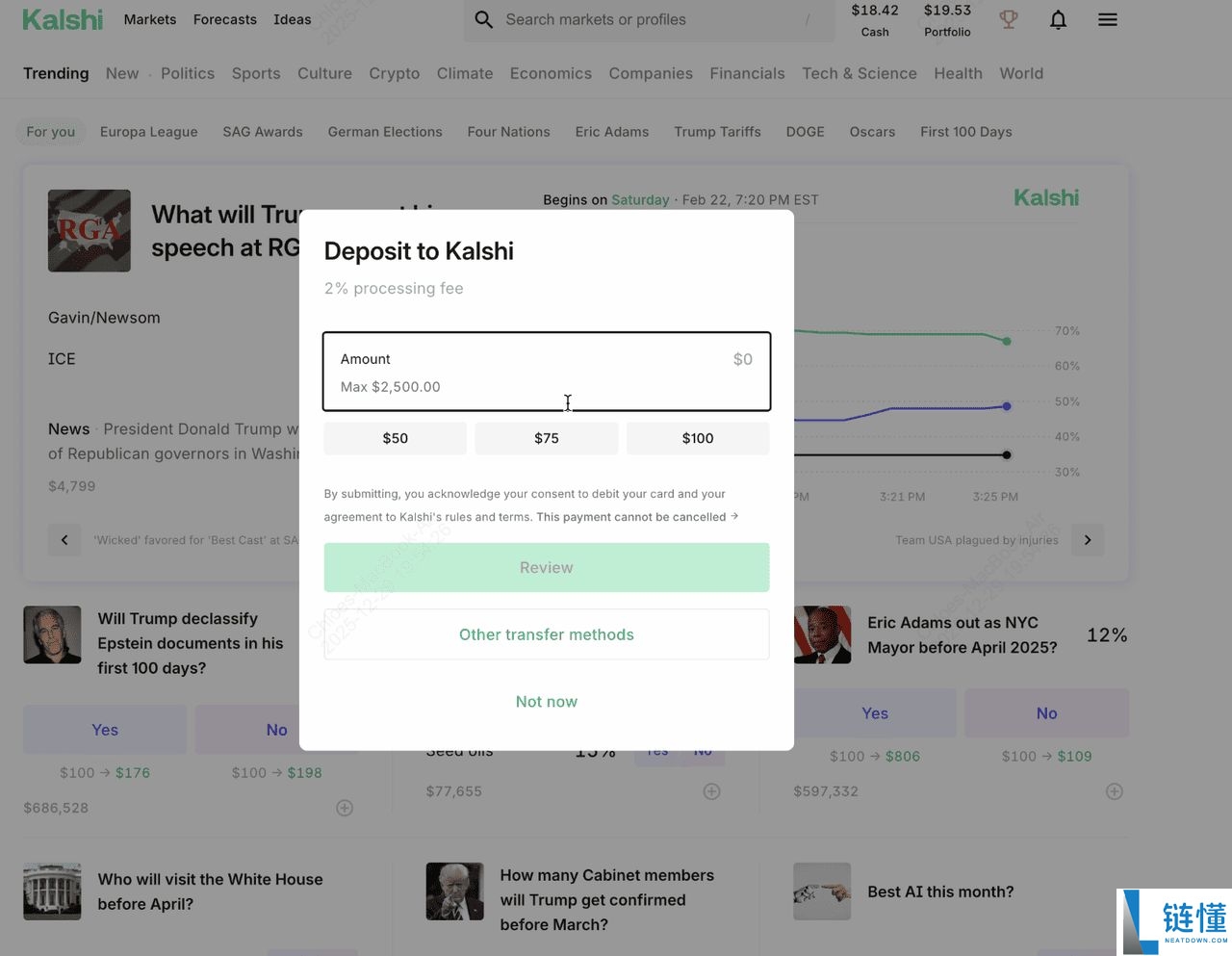Switch to the World category tab
The image size is (1232, 956).
pyautogui.click(x=1021, y=73)
